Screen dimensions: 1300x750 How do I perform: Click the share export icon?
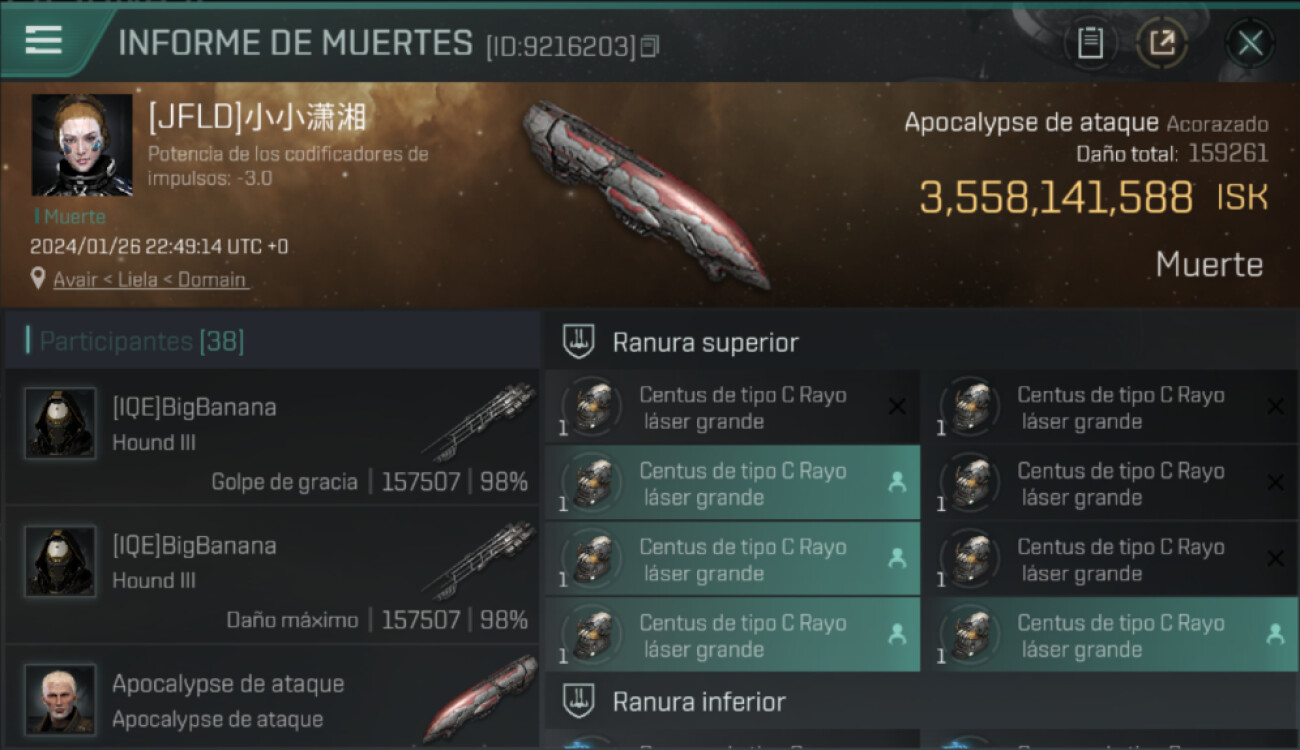(1162, 43)
